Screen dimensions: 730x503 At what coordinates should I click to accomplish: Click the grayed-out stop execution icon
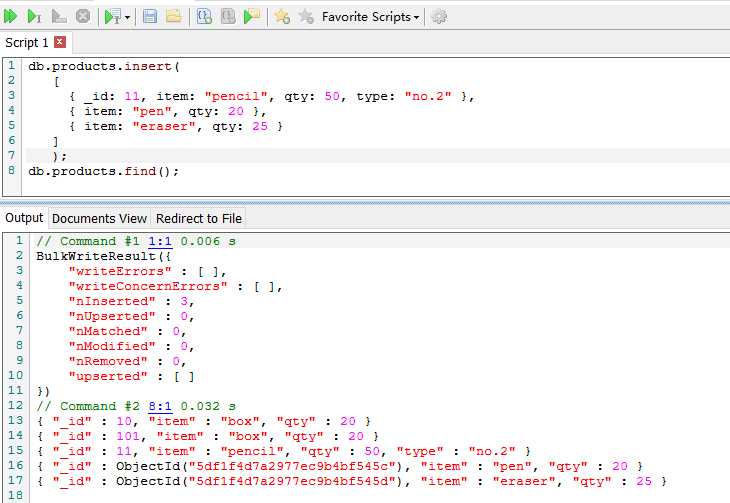pyautogui.click(x=83, y=17)
